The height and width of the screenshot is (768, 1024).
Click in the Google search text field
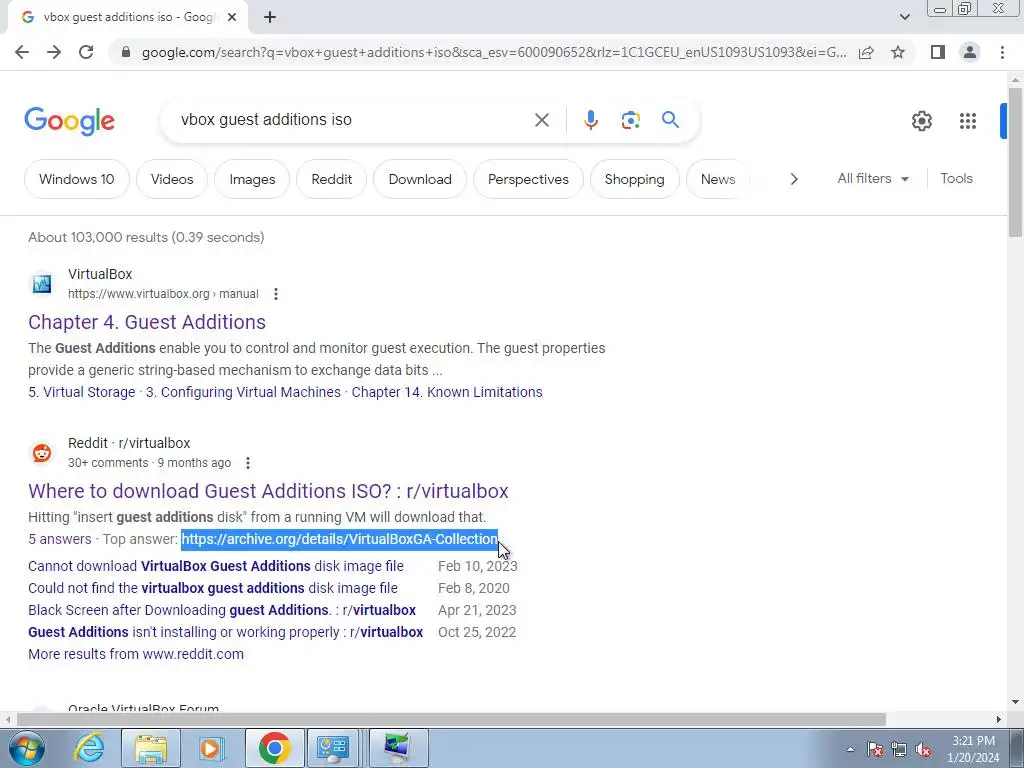coord(353,120)
